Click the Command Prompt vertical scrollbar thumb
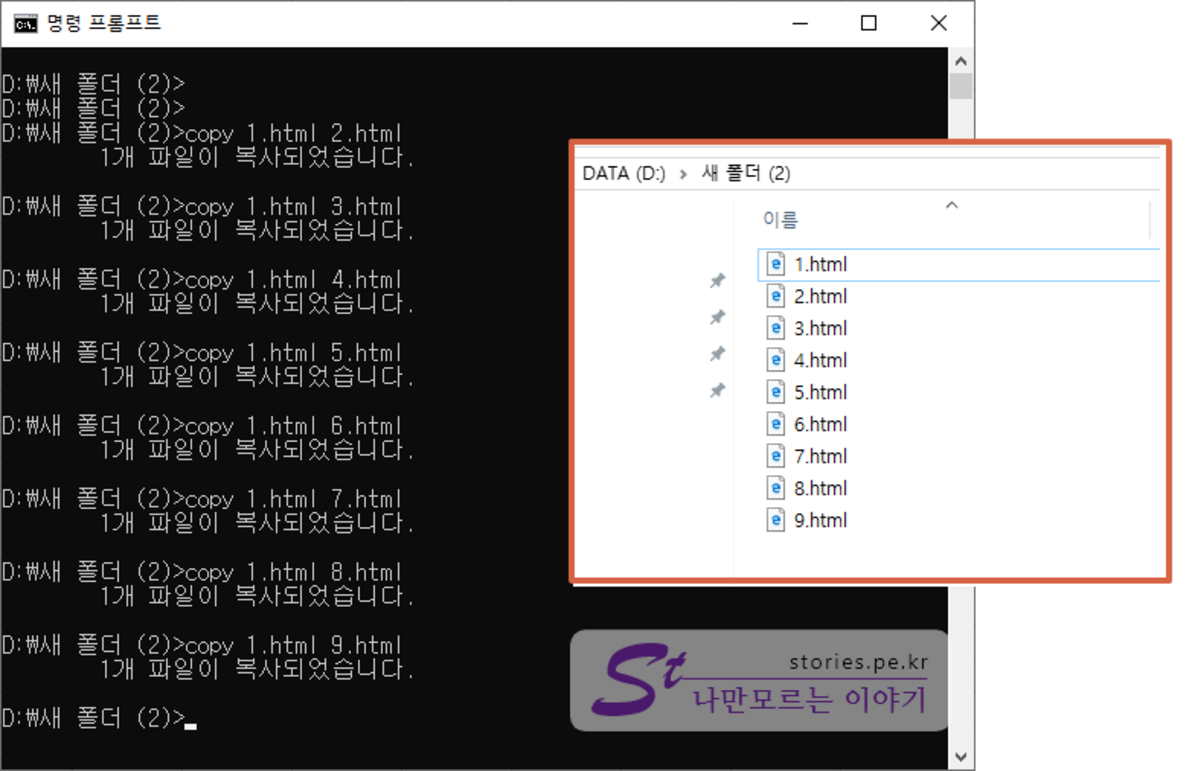Screen dimensions: 1195x771 point(961,86)
